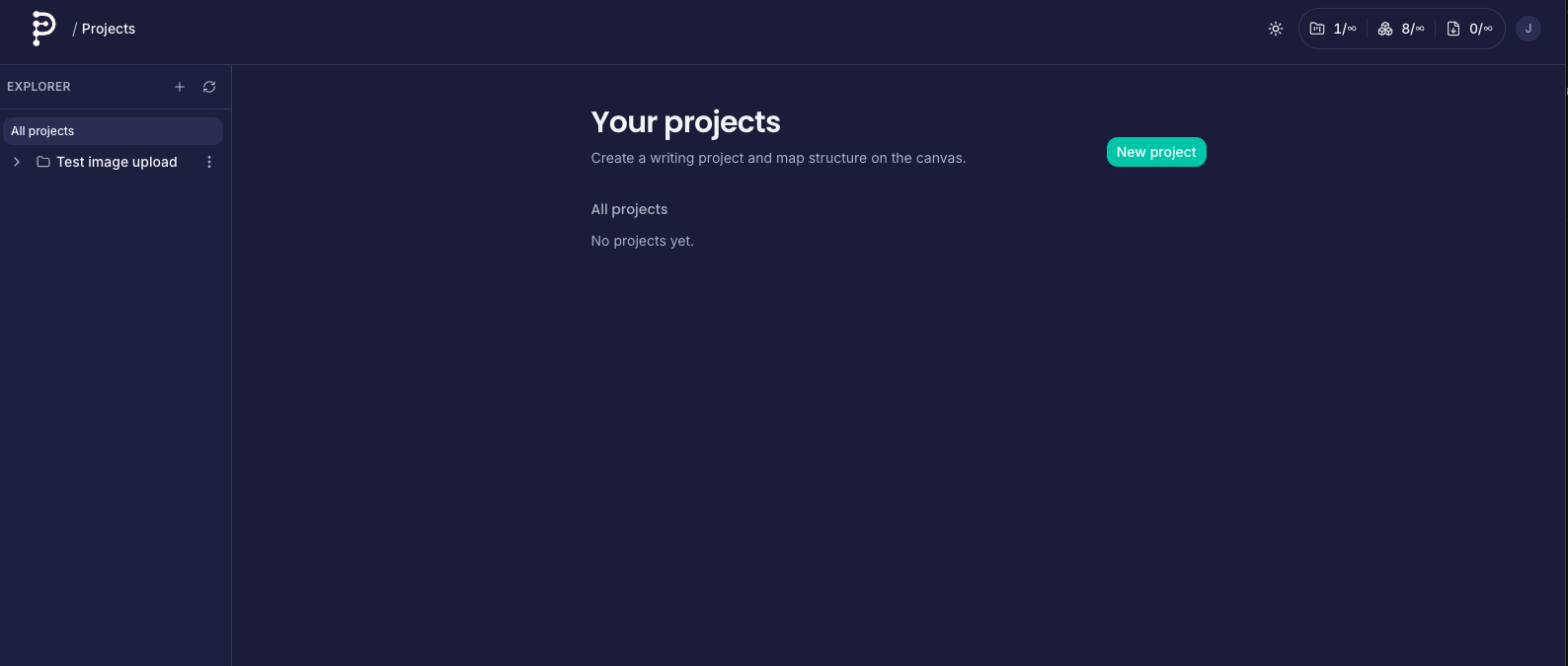The image size is (1568, 666).
Task: Click the New project button
Action: point(1156,152)
